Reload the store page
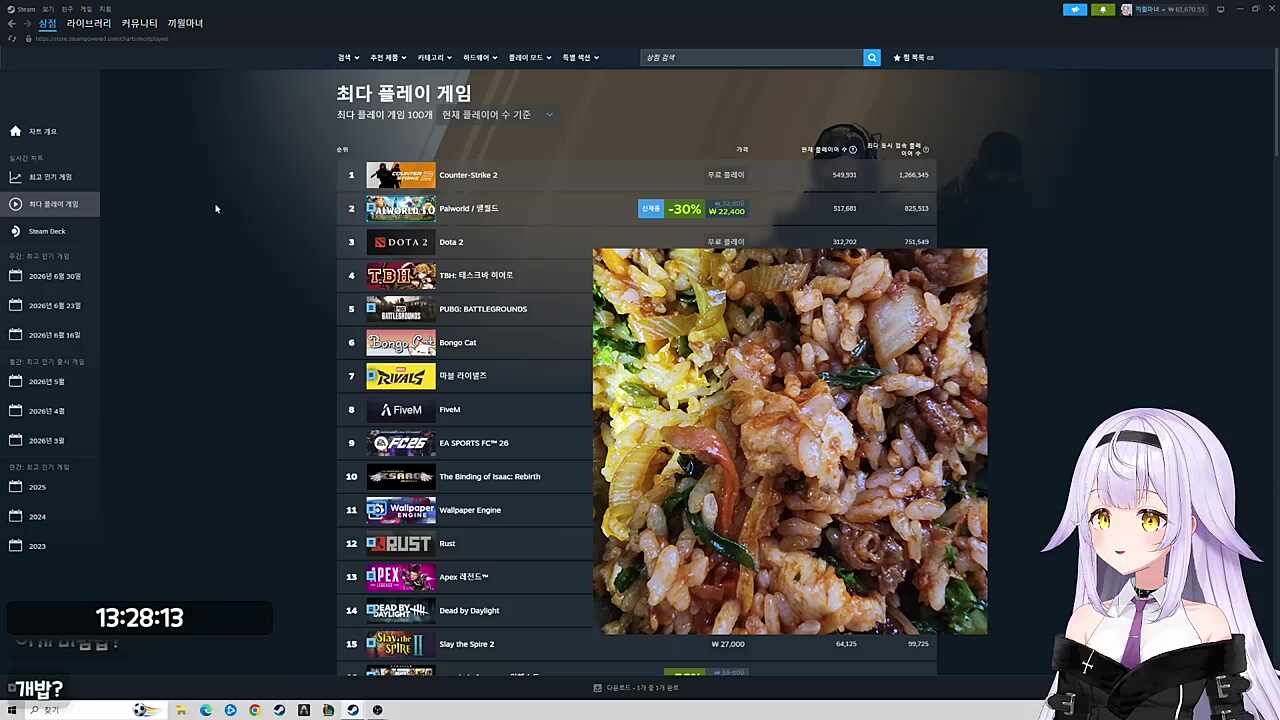The image size is (1280, 720). pos(12,38)
